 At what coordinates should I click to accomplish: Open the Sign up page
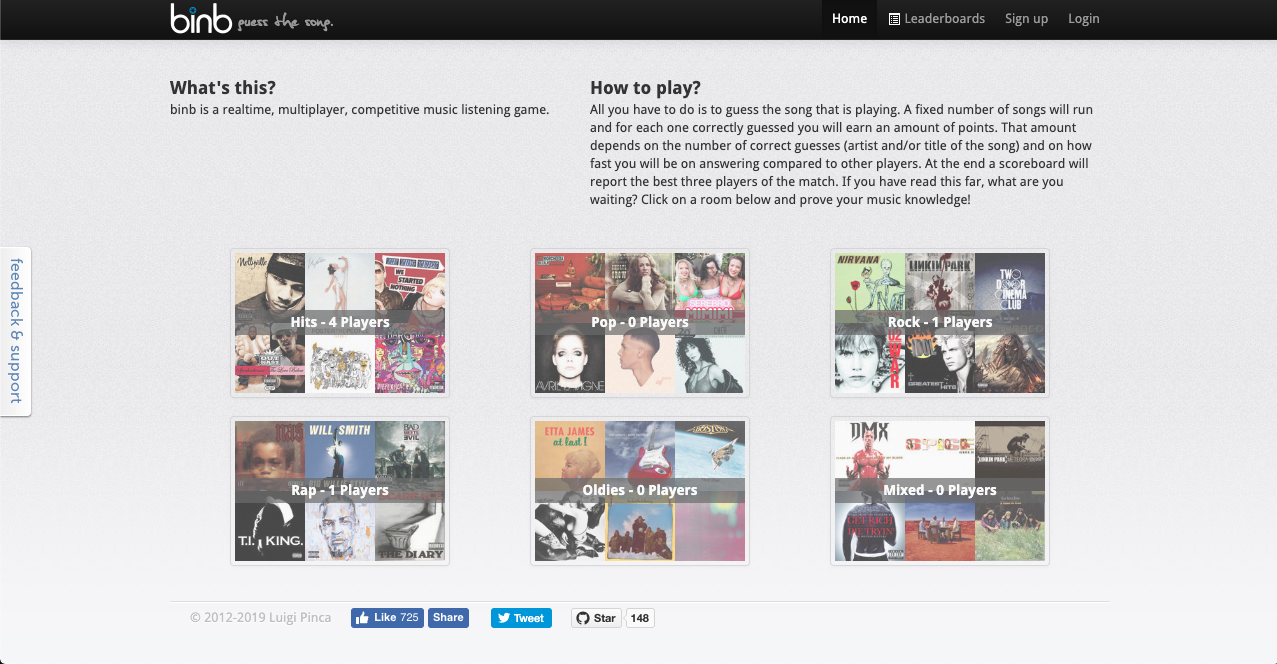1026,19
